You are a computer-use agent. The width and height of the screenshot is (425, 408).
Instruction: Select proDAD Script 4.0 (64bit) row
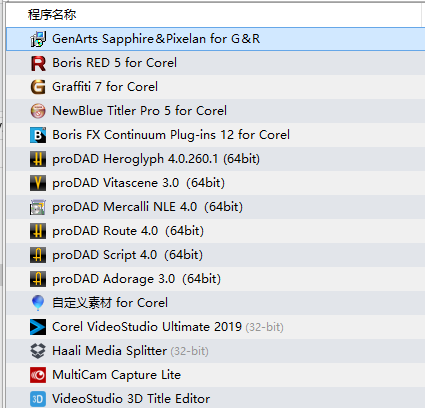215,255
